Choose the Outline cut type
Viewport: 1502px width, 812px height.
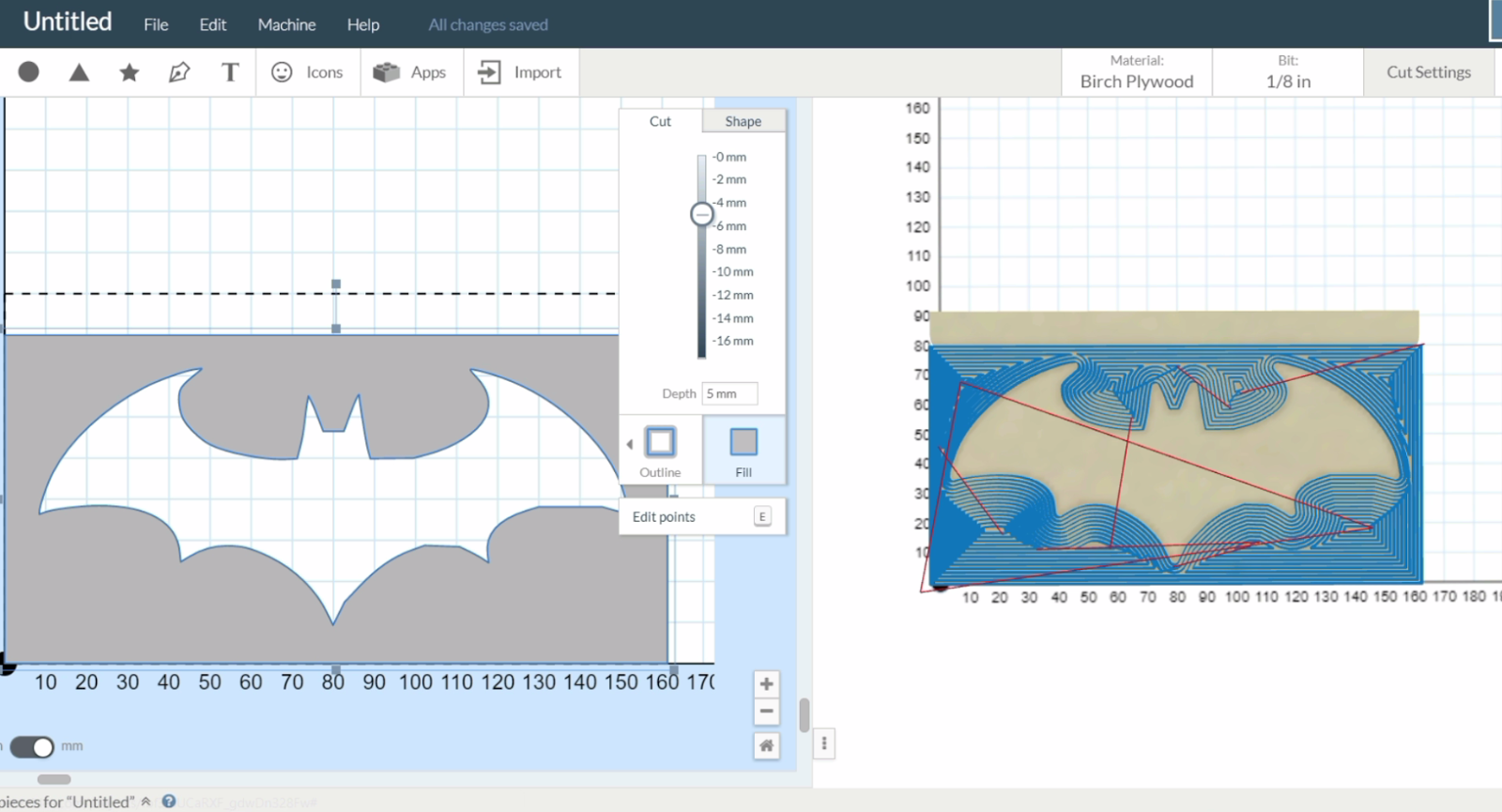(x=660, y=452)
